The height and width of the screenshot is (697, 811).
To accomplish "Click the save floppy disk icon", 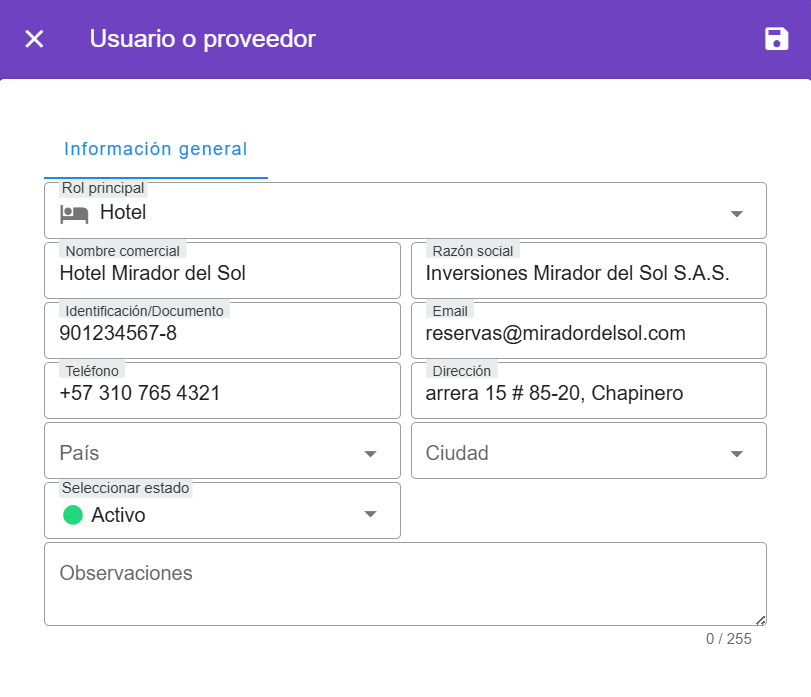I will pos(776,39).
